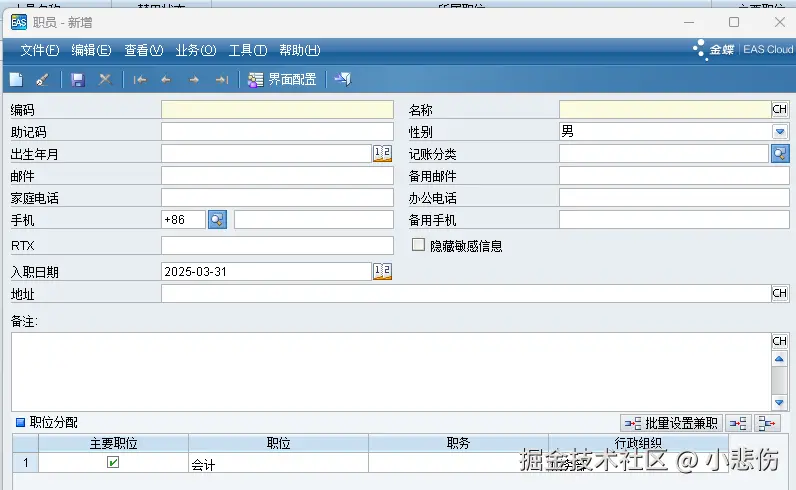Click scroll up arrow of 备注 box
The width and height of the screenshot is (796, 490).
click(779, 359)
